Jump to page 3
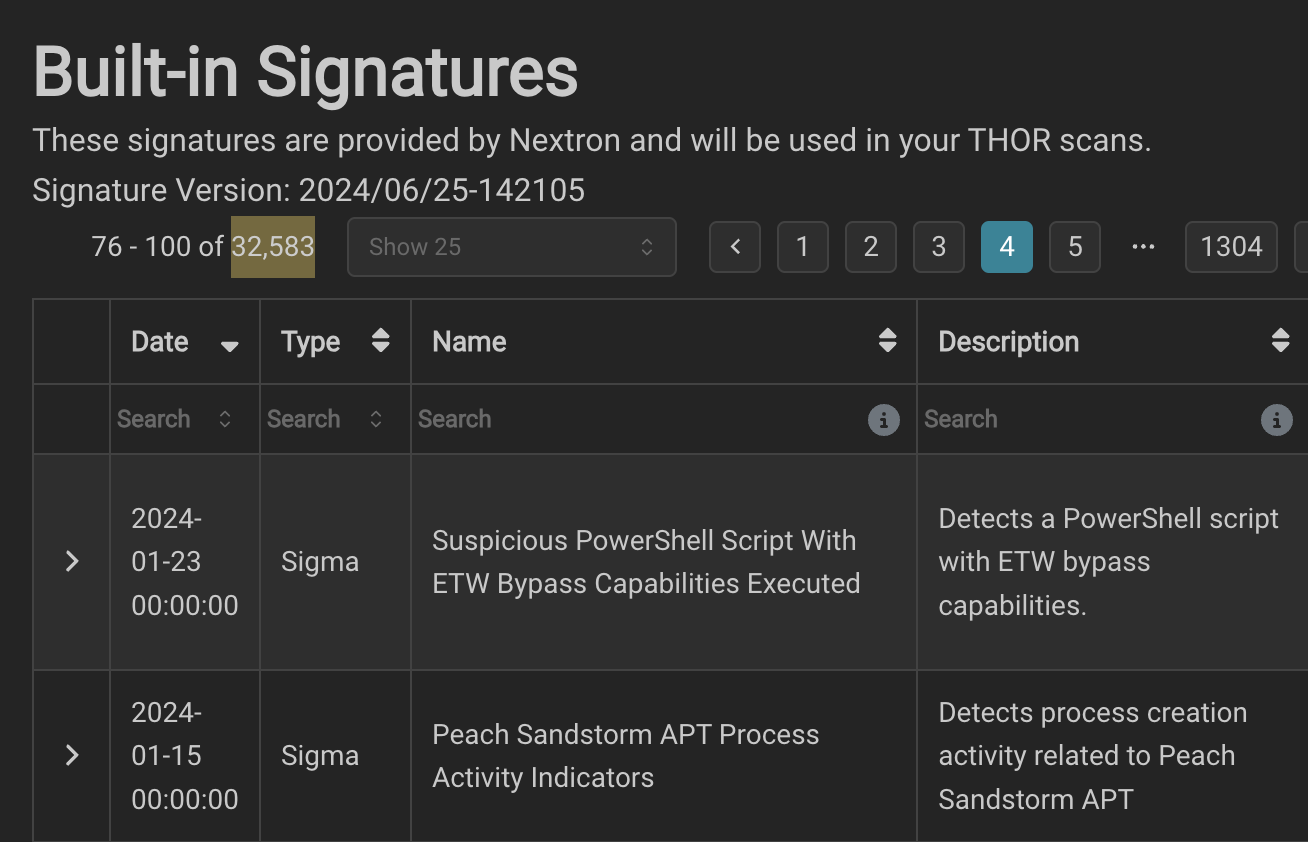This screenshot has width=1308, height=842. (938, 247)
